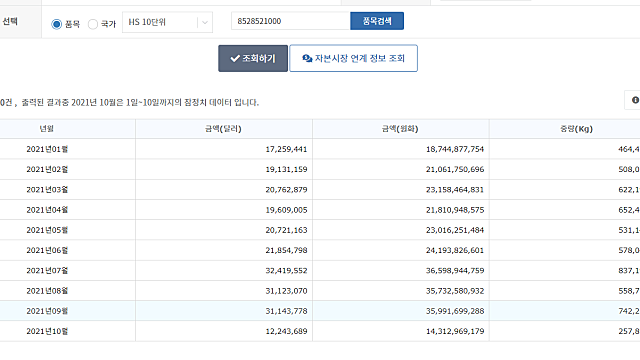640x360 pixels.
Task: Click won value 35,991,699,288
Action: click(x=455, y=311)
